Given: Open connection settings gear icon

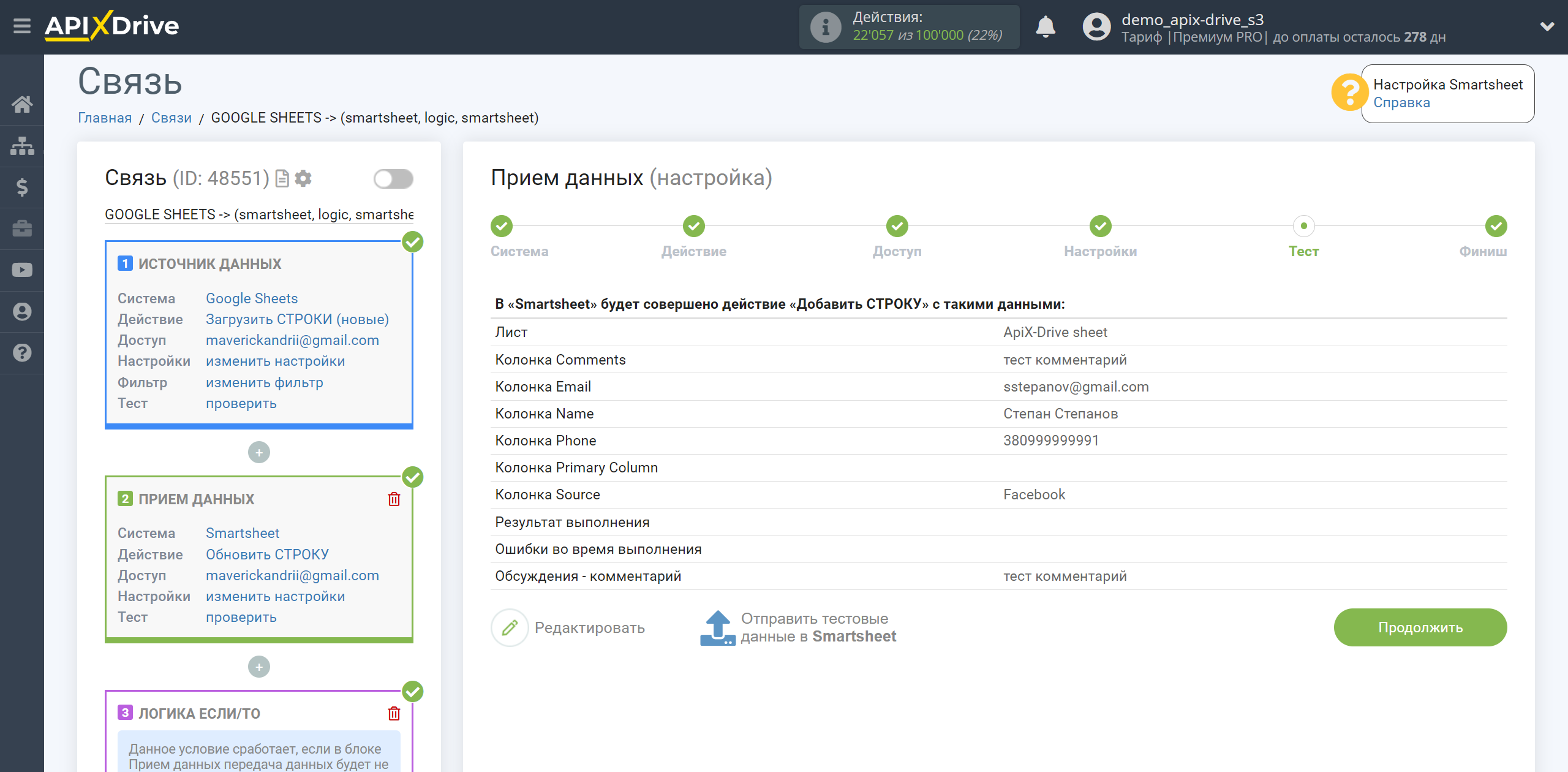Looking at the screenshot, I should pyautogui.click(x=303, y=178).
